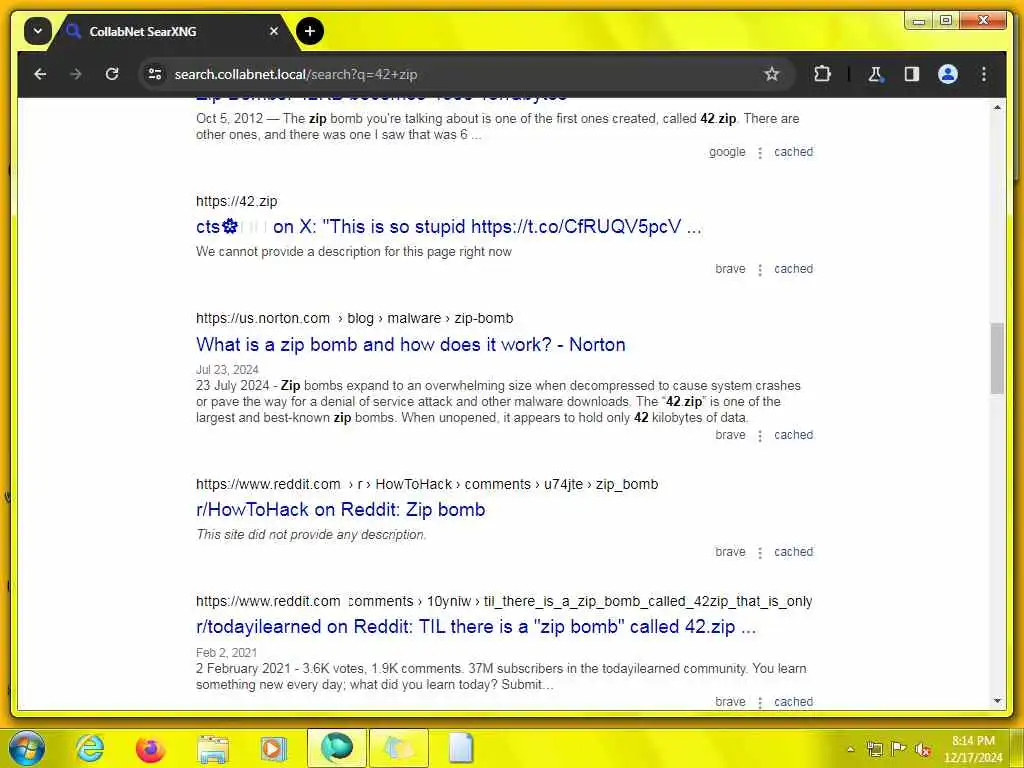View site information icon in address bar
Screen dimensions: 1024x768
click(x=155, y=74)
